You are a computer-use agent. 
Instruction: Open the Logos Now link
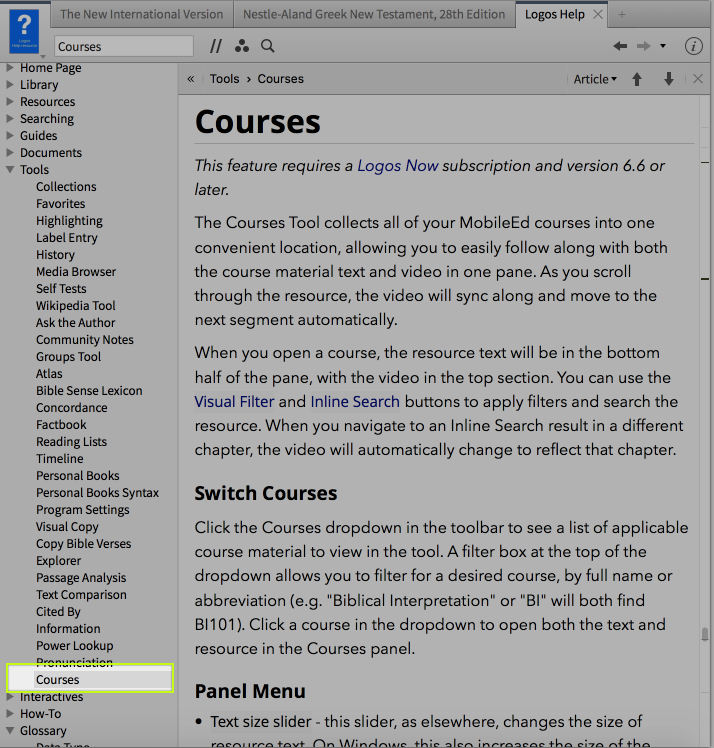point(398,166)
